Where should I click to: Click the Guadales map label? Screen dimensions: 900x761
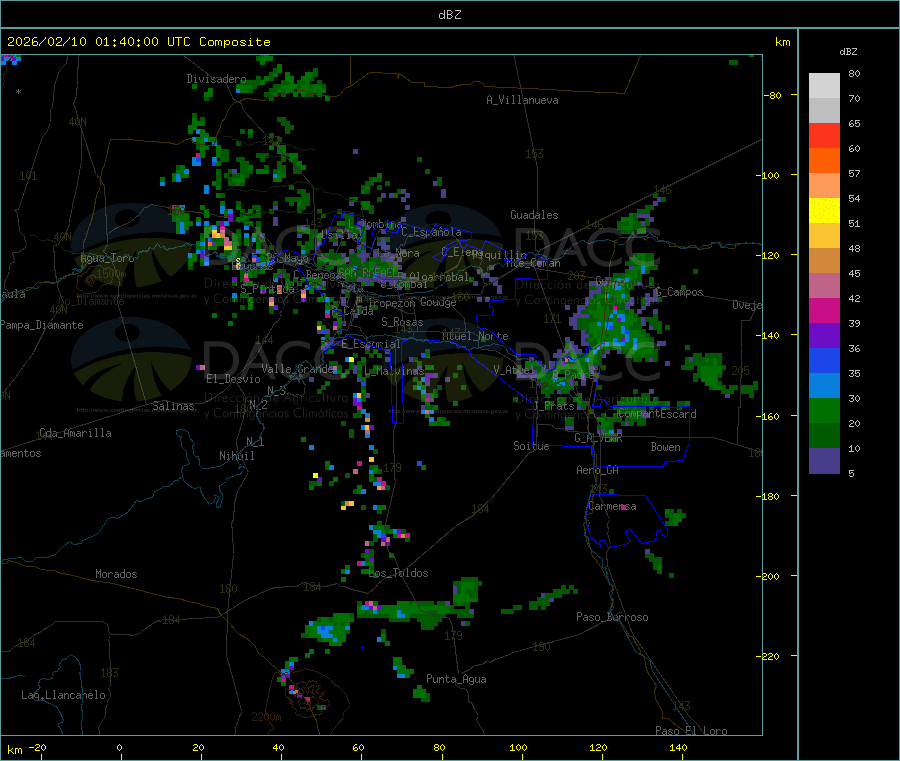pos(534,215)
